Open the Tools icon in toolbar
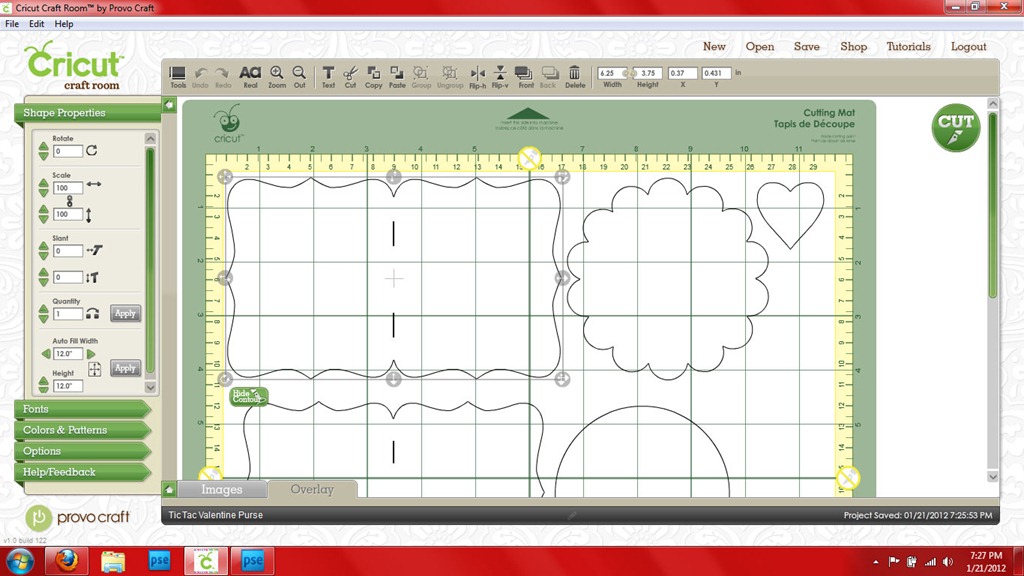Image resolution: width=1024 pixels, height=576 pixels. 178,76
